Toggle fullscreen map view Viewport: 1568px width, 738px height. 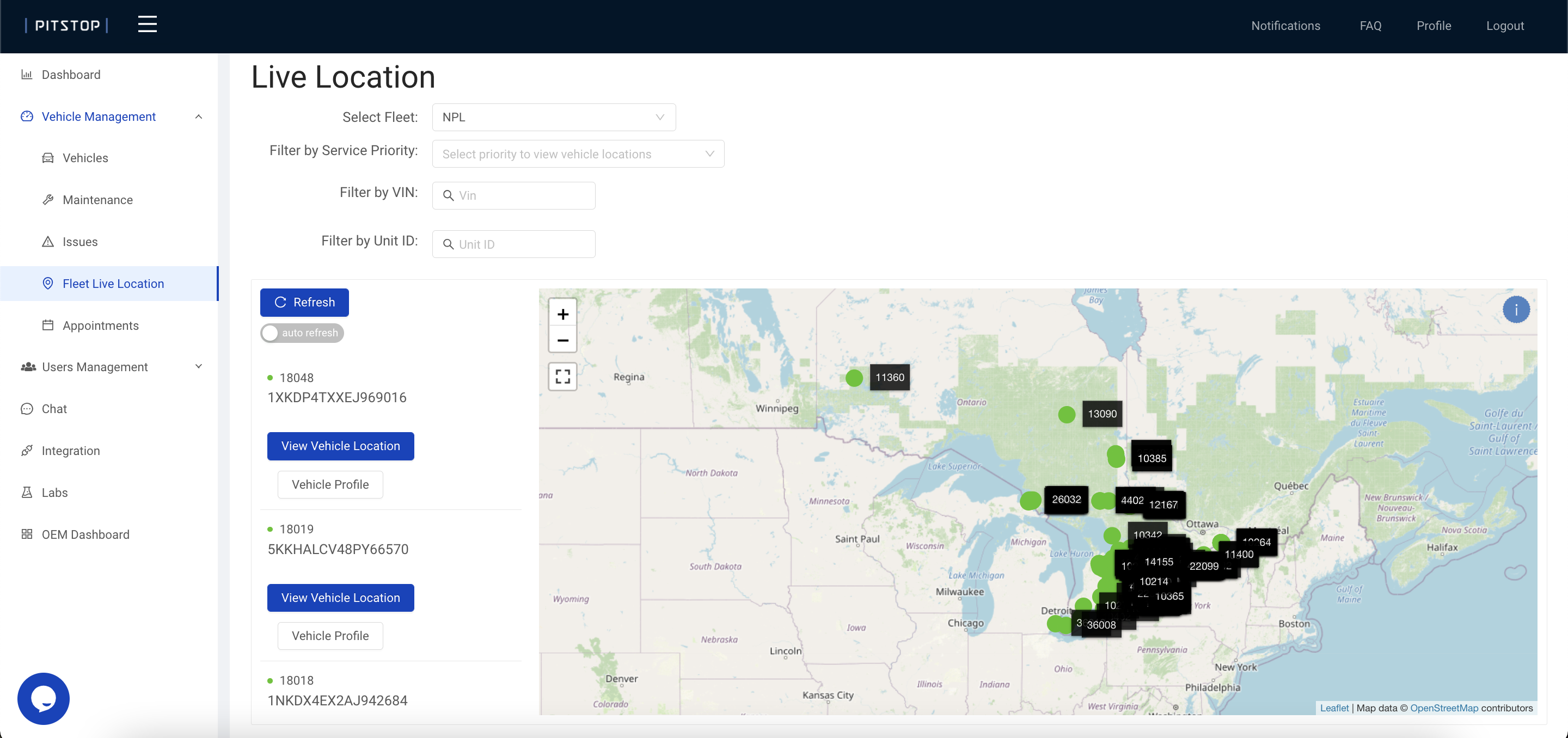(x=562, y=377)
